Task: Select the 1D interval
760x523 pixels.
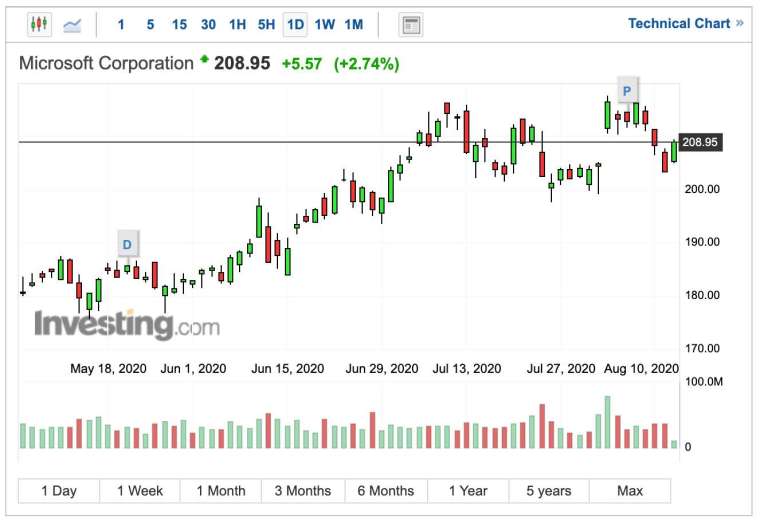Action: 295,25
